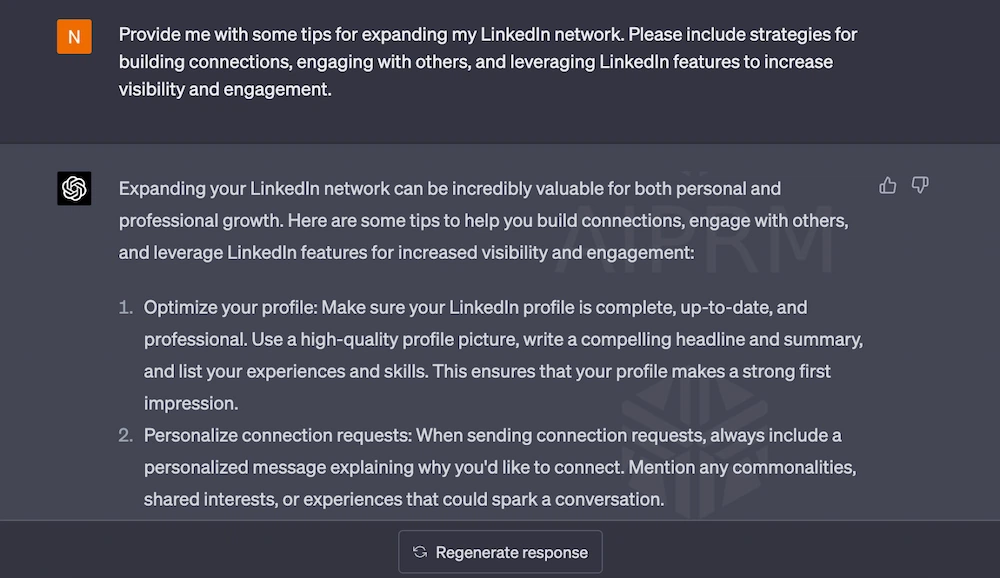Dislike the response with thumbs down

[920, 186]
